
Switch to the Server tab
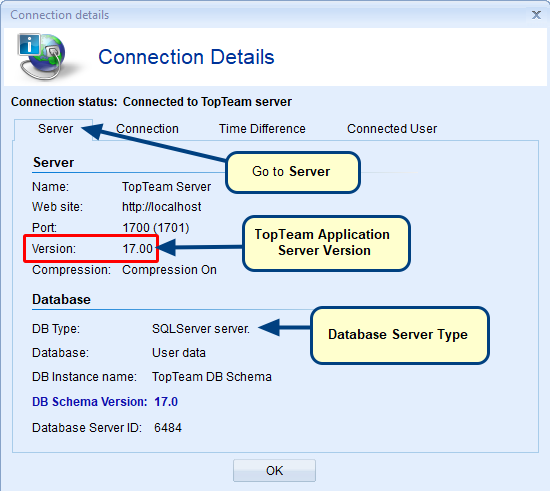click(x=55, y=129)
